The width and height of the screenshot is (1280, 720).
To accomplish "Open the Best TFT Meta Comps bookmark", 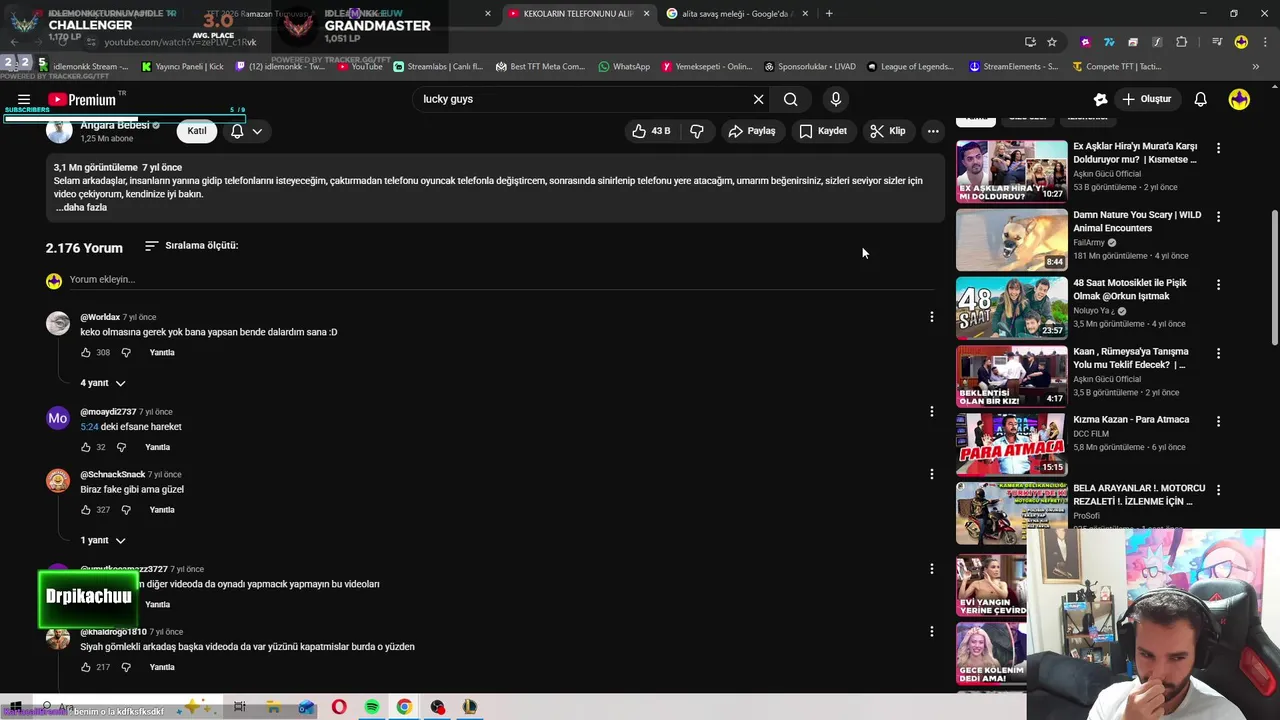I will click(x=541, y=67).
